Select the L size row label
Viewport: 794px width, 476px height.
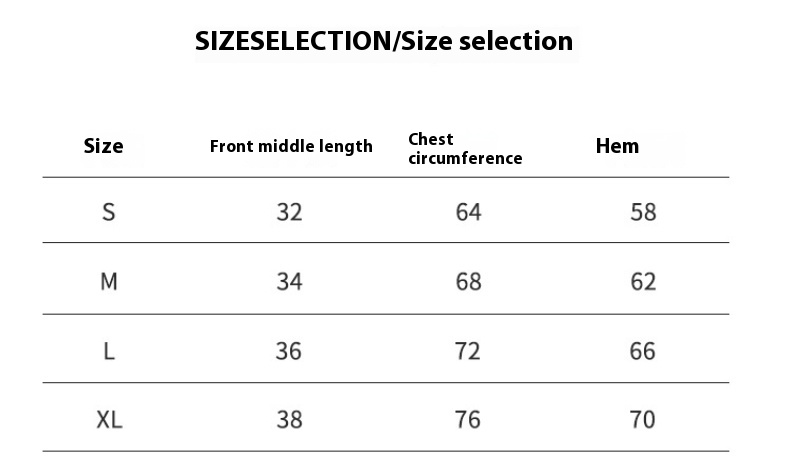click(x=109, y=351)
